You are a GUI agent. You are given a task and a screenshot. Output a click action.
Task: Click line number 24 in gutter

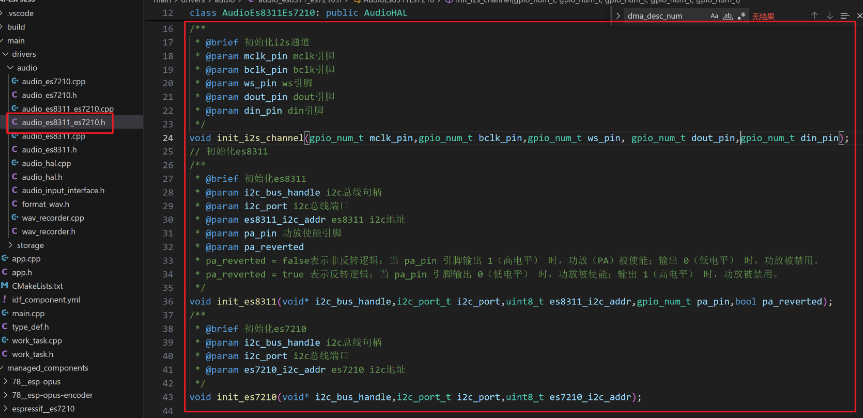coord(168,138)
